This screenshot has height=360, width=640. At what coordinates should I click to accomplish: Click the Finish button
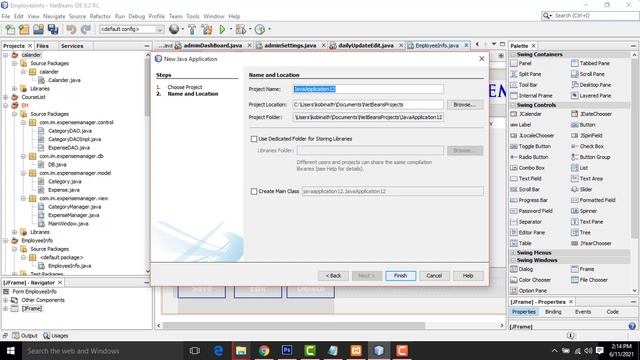coord(400,276)
